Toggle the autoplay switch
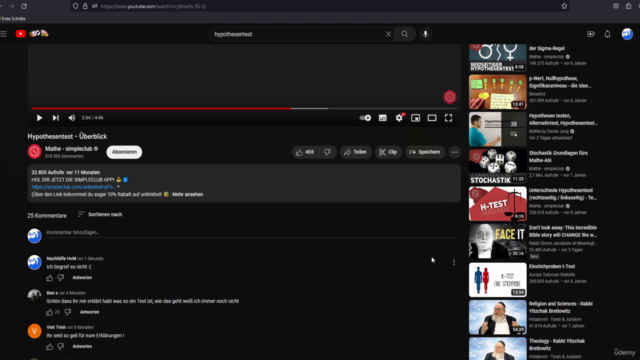Screen dimensions: 640x360 click(365, 118)
